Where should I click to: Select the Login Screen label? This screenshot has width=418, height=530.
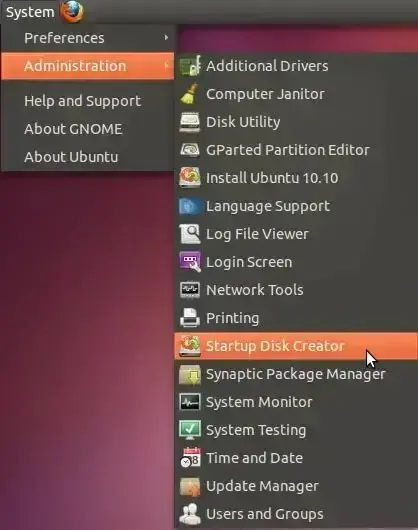[249, 262]
